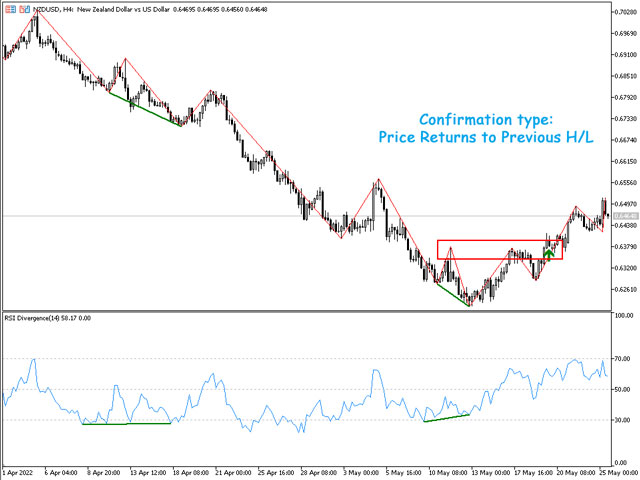
Task: Click the 0.70280 price scale label
Action: (624, 10)
